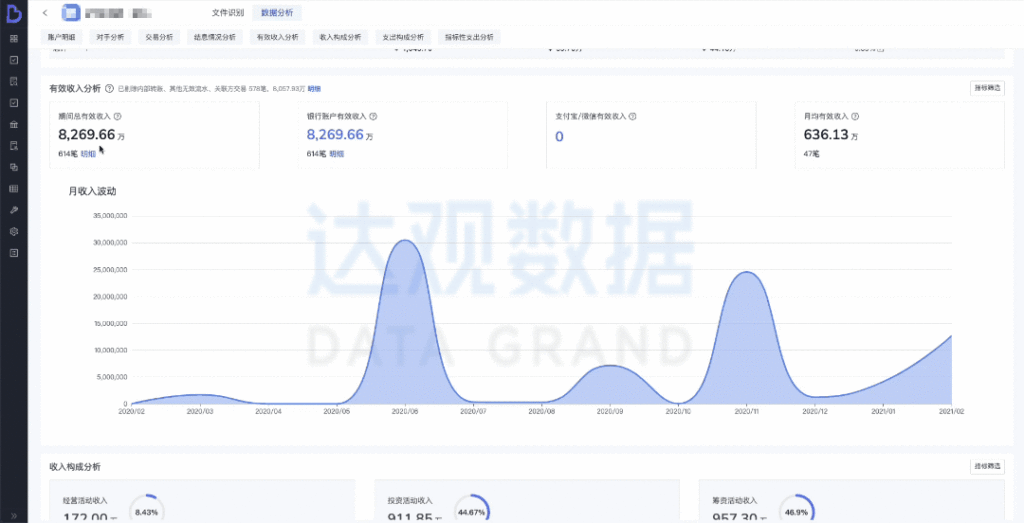Click the 2020/06 x-axis label
Screen dimensions: 1024x523
click(x=405, y=411)
